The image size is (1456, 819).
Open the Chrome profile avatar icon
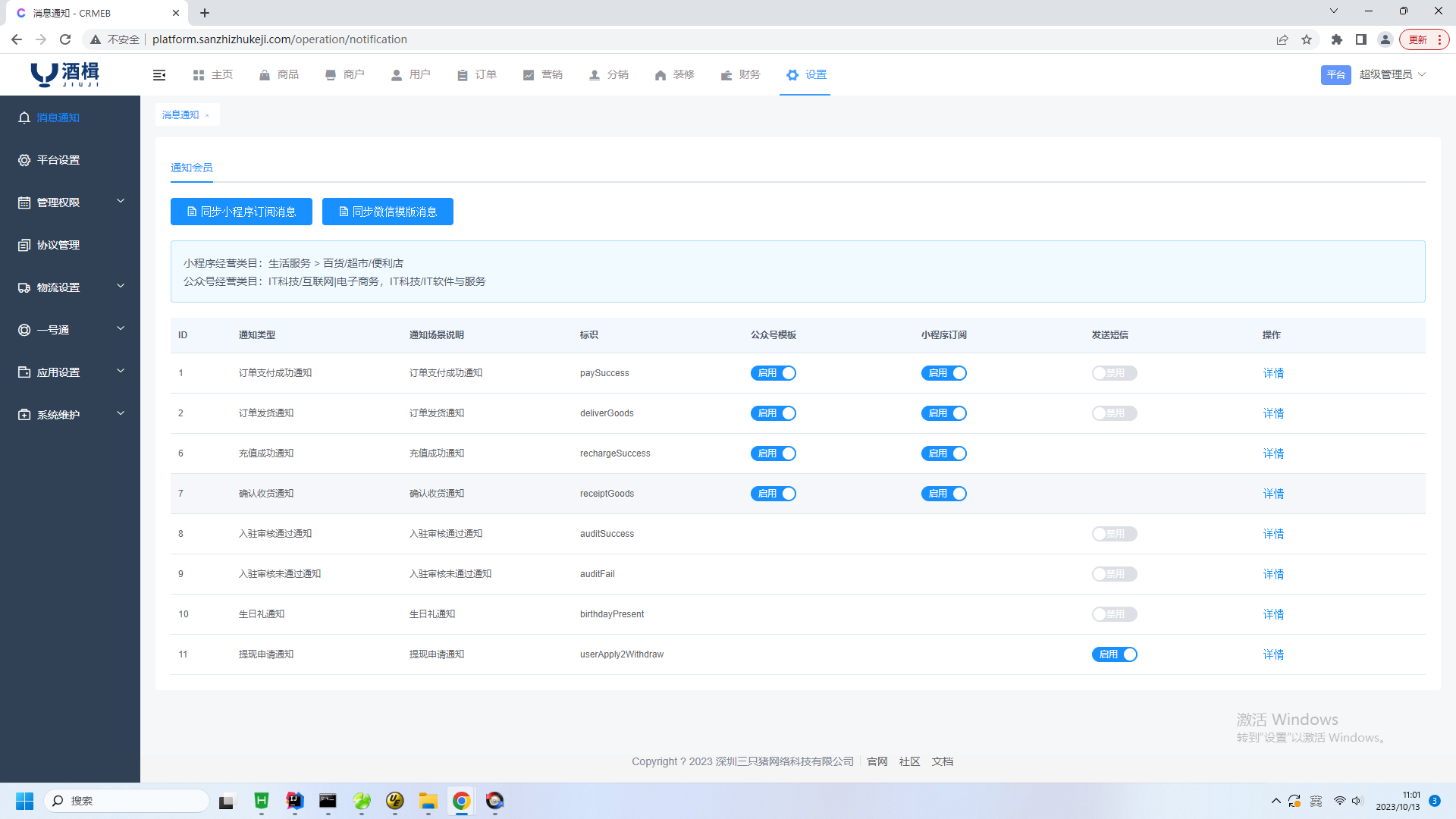click(1385, 39)
